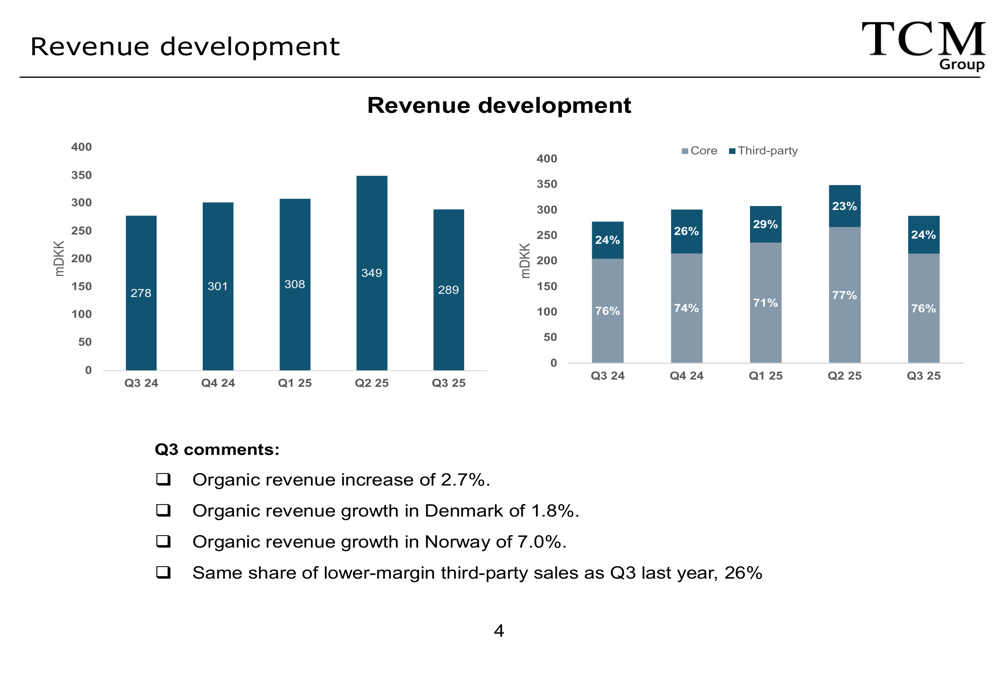Click the Q3 comments heading
This screenshot has width=1000, height=685.
click(x=216, y=450)
